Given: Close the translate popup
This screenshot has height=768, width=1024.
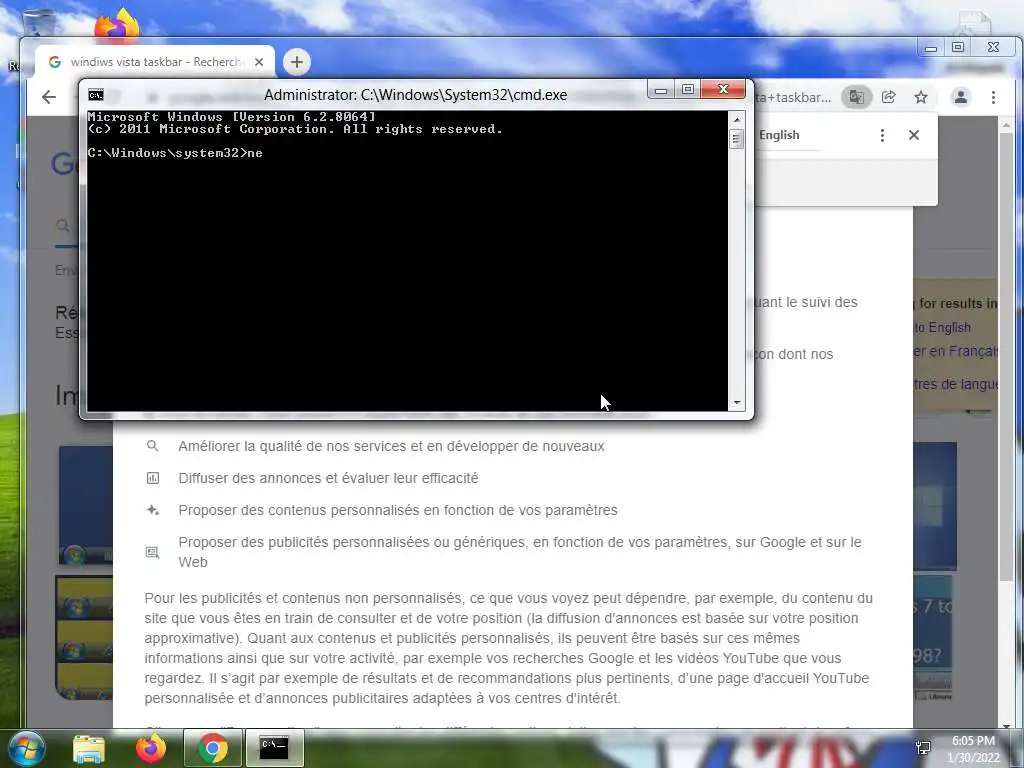Looking at the screenshot, I should [914, 135].
